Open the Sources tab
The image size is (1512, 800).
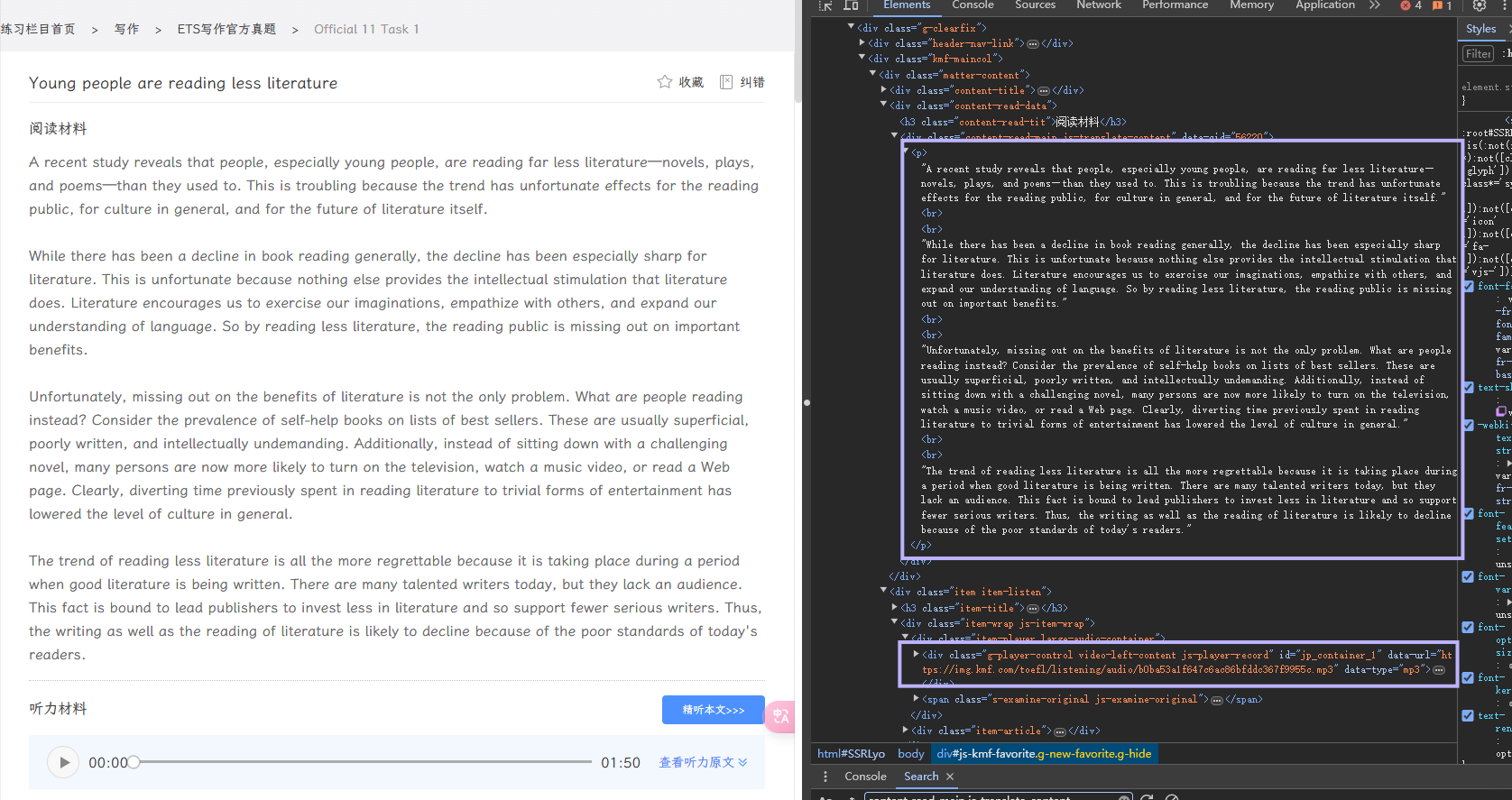pos(1035,5)
